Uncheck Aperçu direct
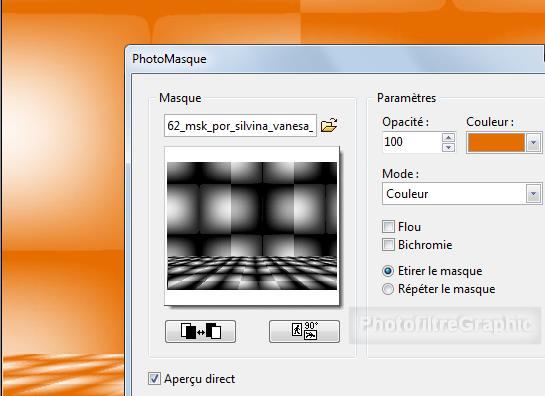 (154, 379)
